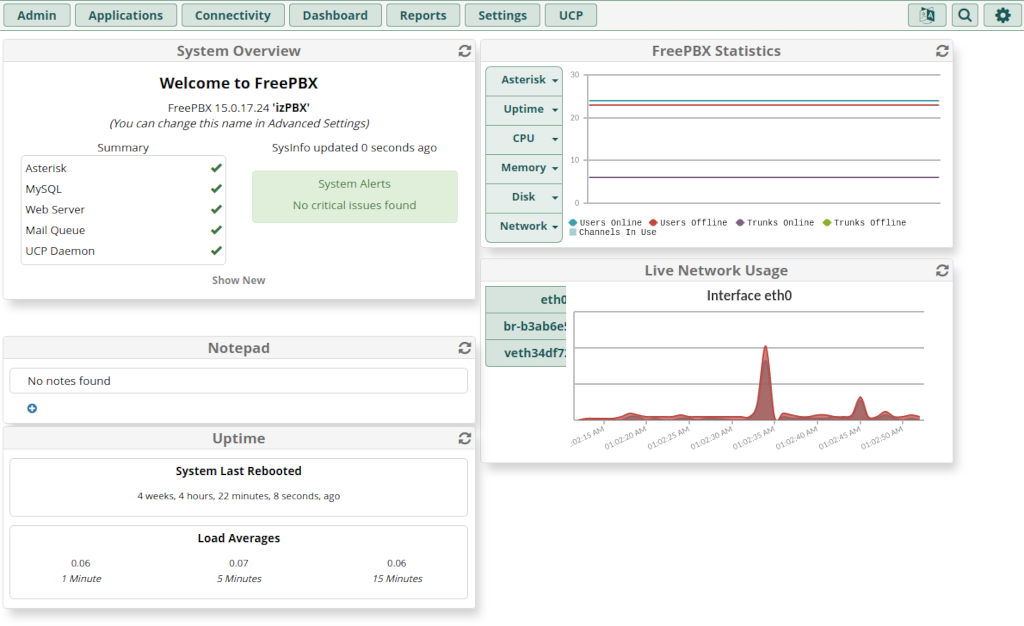The image size is (1024, 626).
Task: Click the Web Server summary row label
Action: pyautogui.click(x=55, y=210)
